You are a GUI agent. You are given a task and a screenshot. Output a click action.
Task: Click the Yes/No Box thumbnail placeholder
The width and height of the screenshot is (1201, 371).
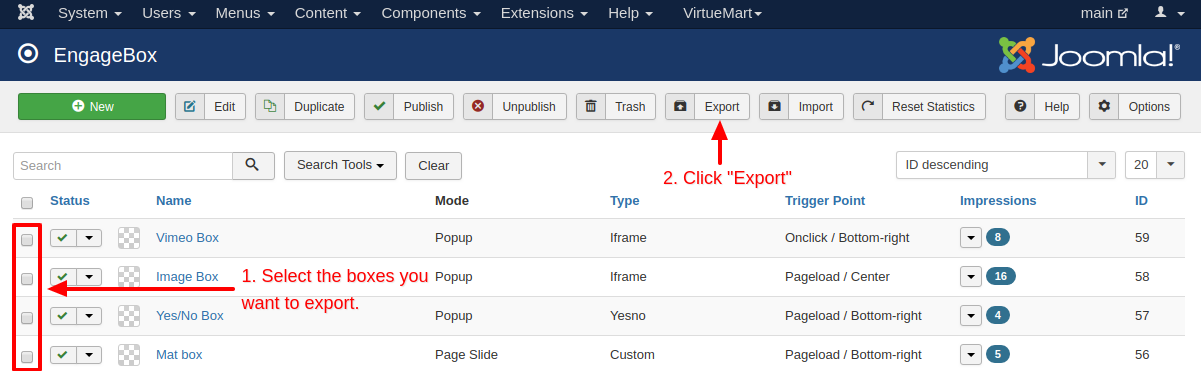click(128, 316)
